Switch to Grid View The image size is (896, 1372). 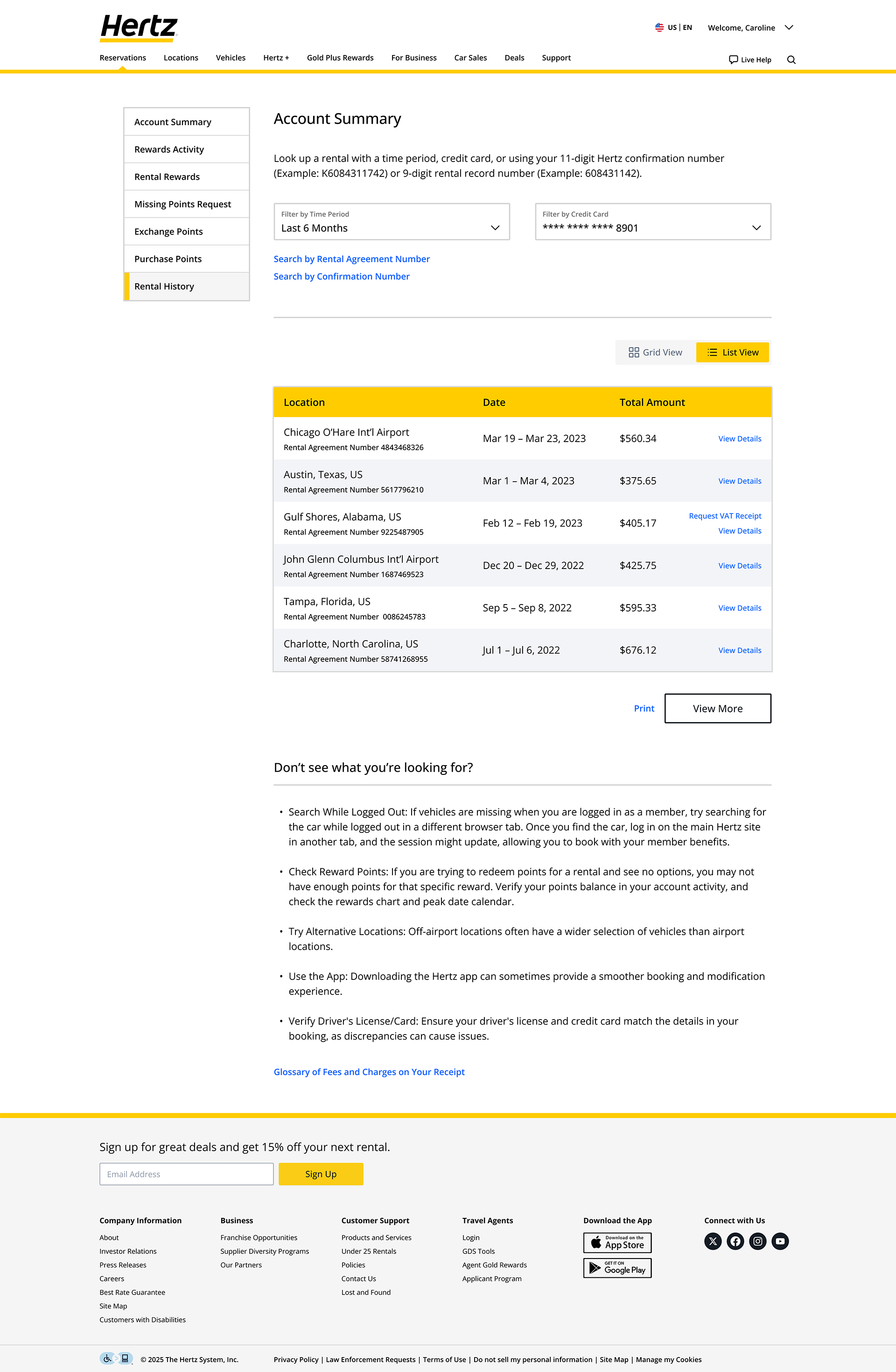pos(655,352)
